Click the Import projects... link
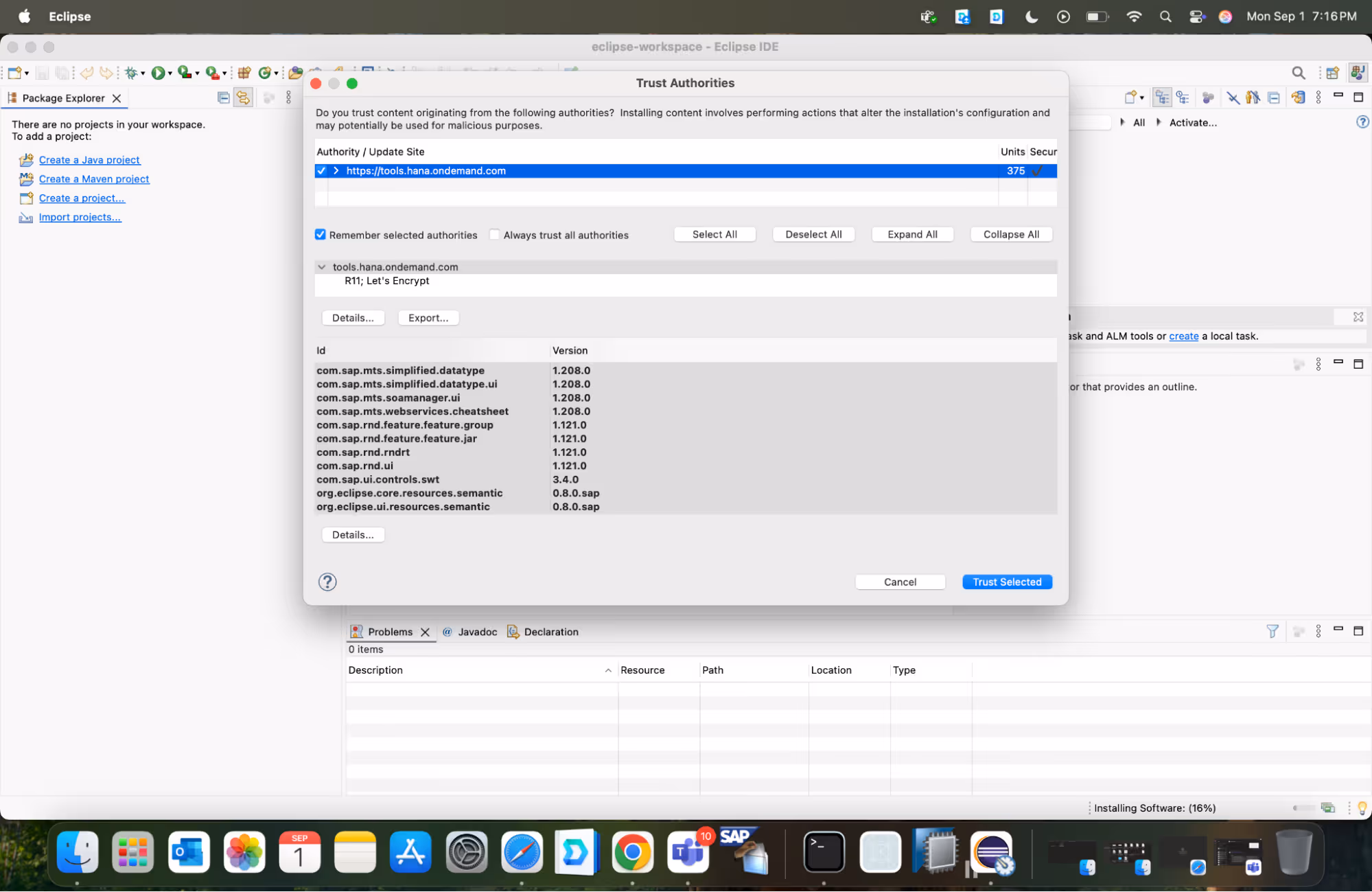The image size is (1372, 892). (80, 217)
